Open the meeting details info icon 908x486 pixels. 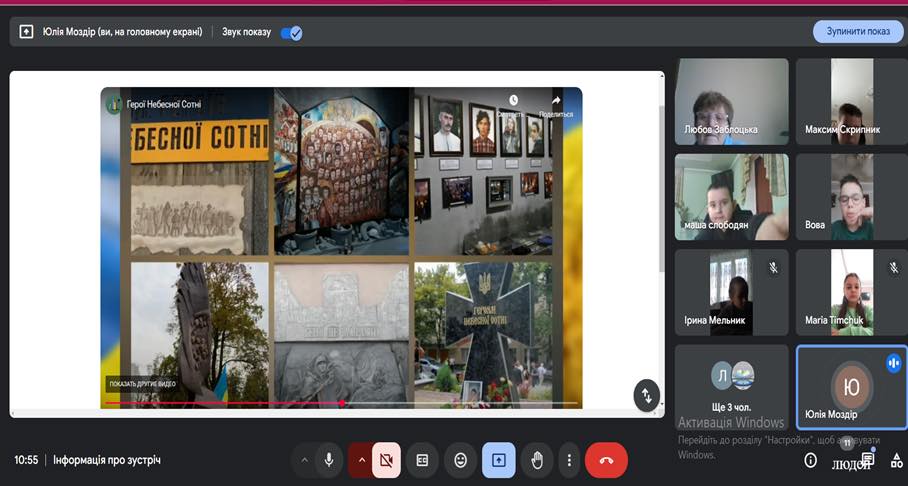[811, 460]
